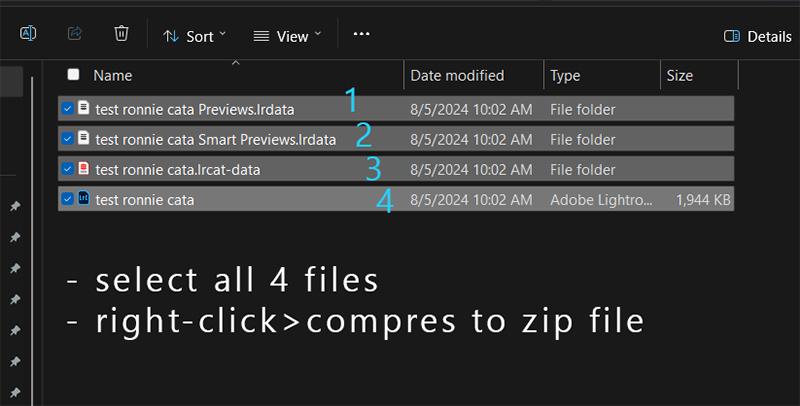Open the See more ellipsis menu
The height and width of the screenshot is (406, 800).
362,34
